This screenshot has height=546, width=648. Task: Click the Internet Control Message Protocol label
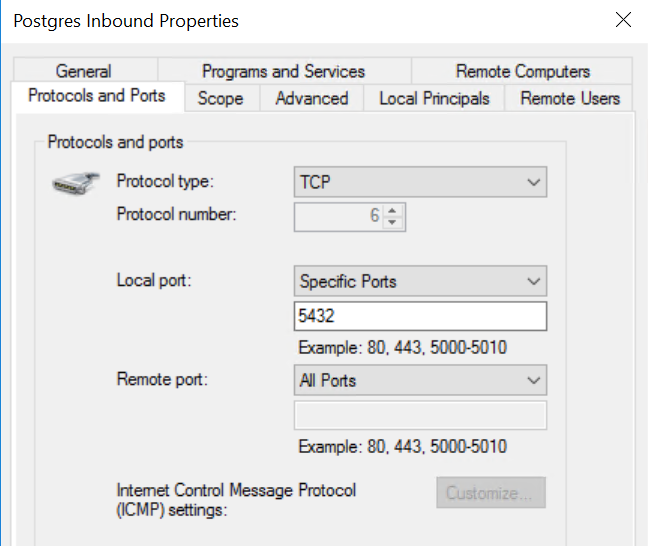point(236,500)
